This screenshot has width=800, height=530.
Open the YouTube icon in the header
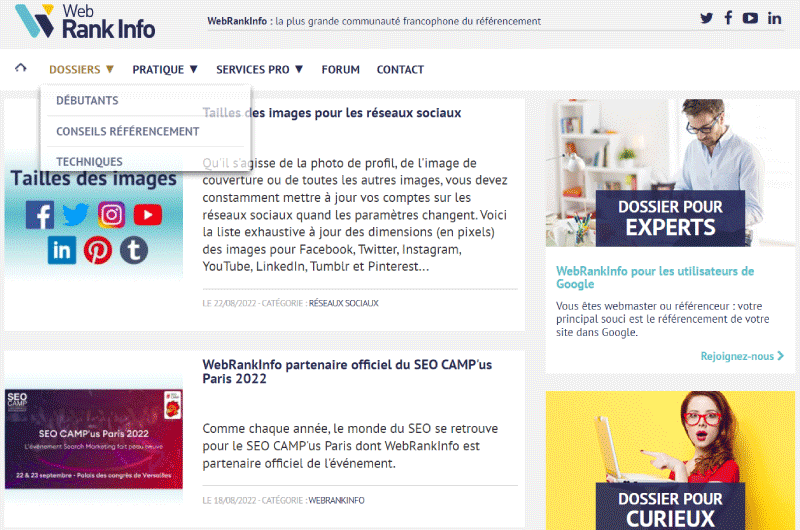pyautogui.click(x=750, y=18)
